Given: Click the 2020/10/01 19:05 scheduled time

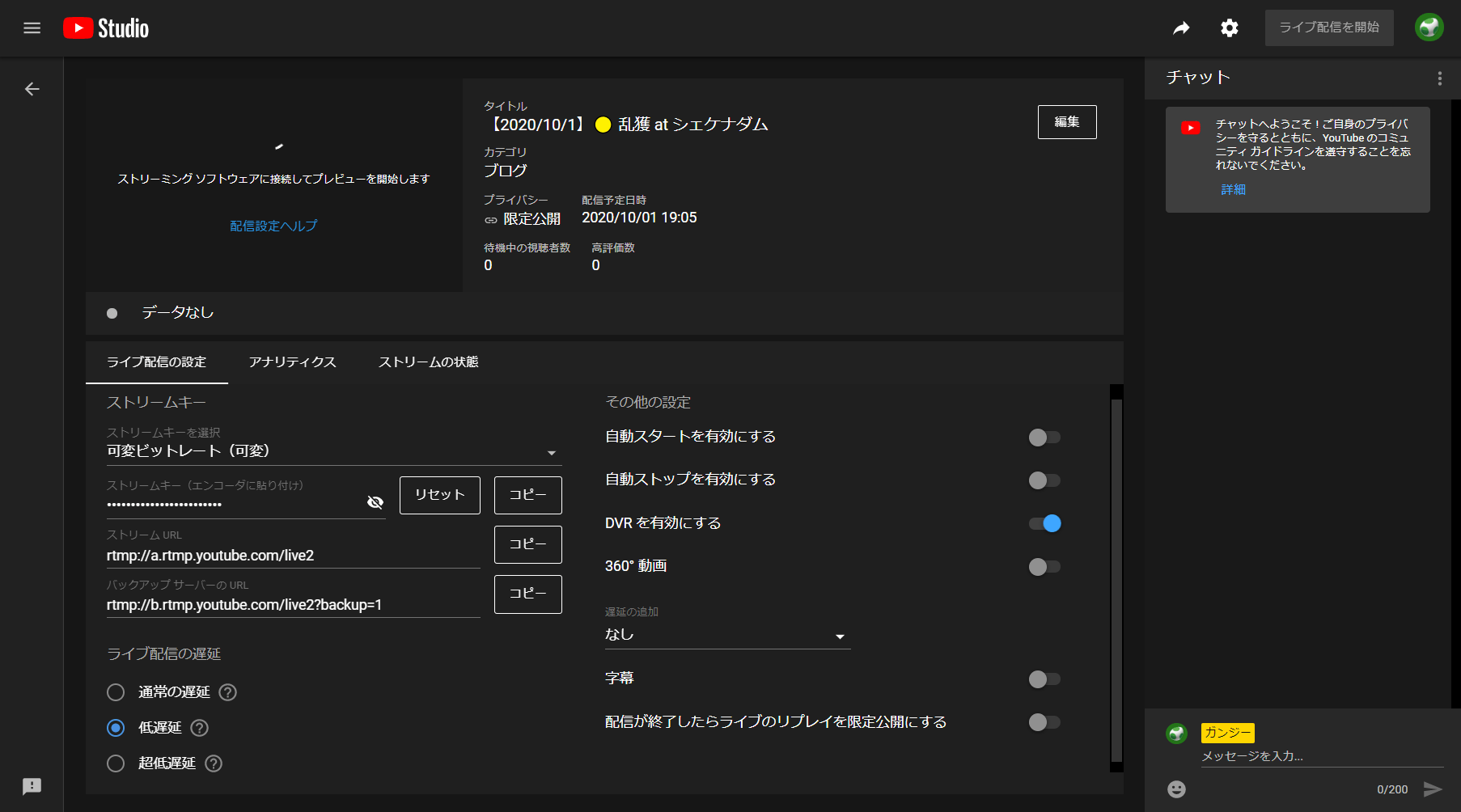Looking at the screenshot, I should coord(639,218).
